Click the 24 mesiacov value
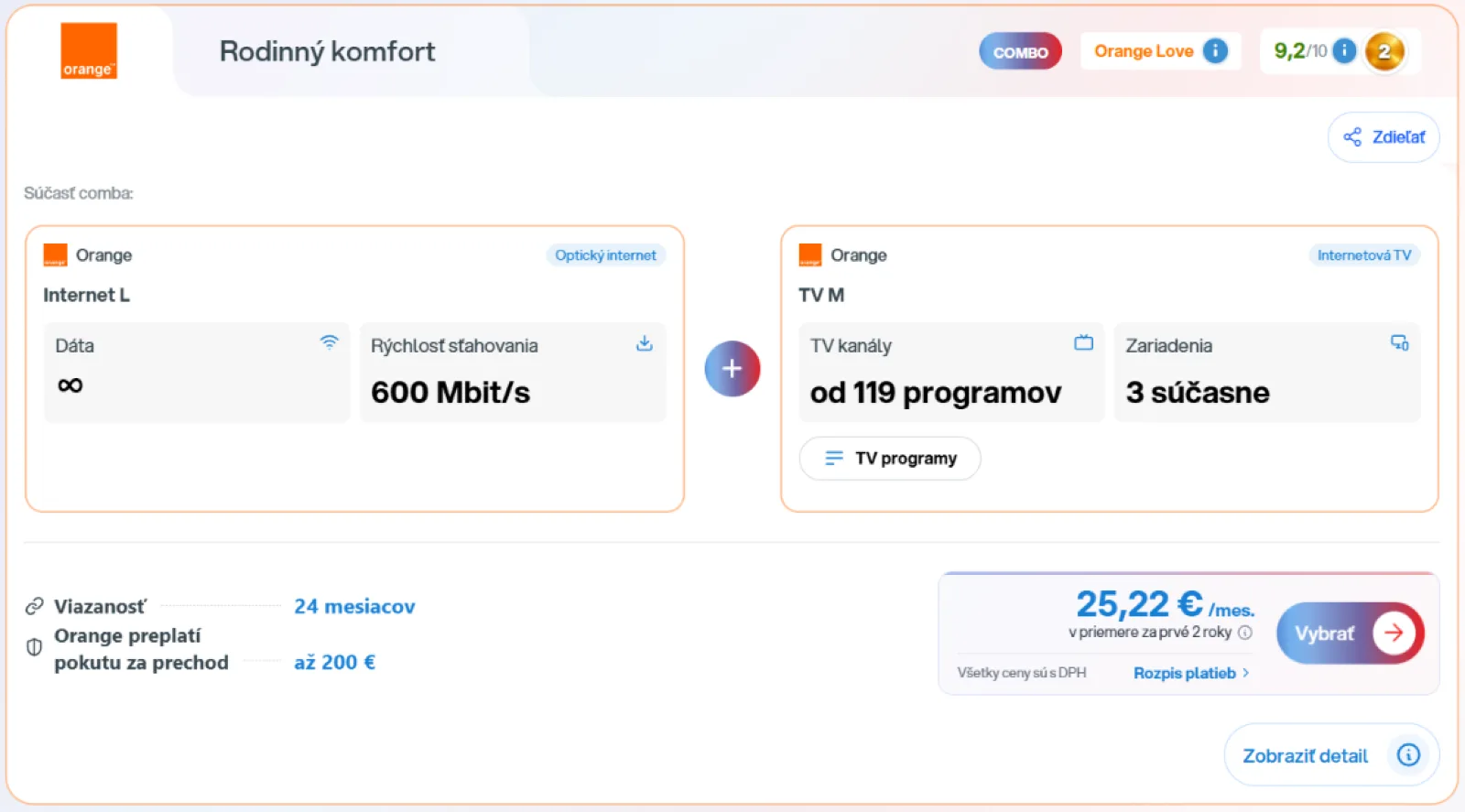The image size is (1465, 812). [354, 606]
